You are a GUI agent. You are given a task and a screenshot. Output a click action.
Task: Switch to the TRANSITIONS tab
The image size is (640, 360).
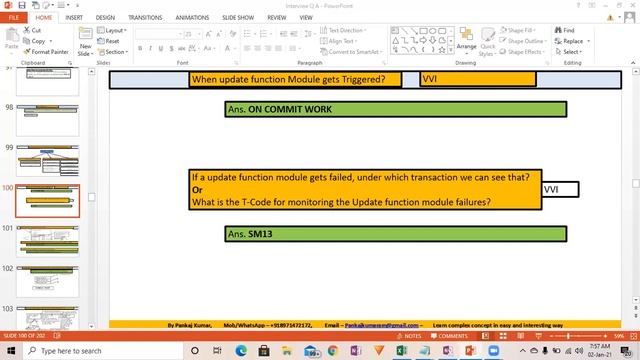click(145, 18)
